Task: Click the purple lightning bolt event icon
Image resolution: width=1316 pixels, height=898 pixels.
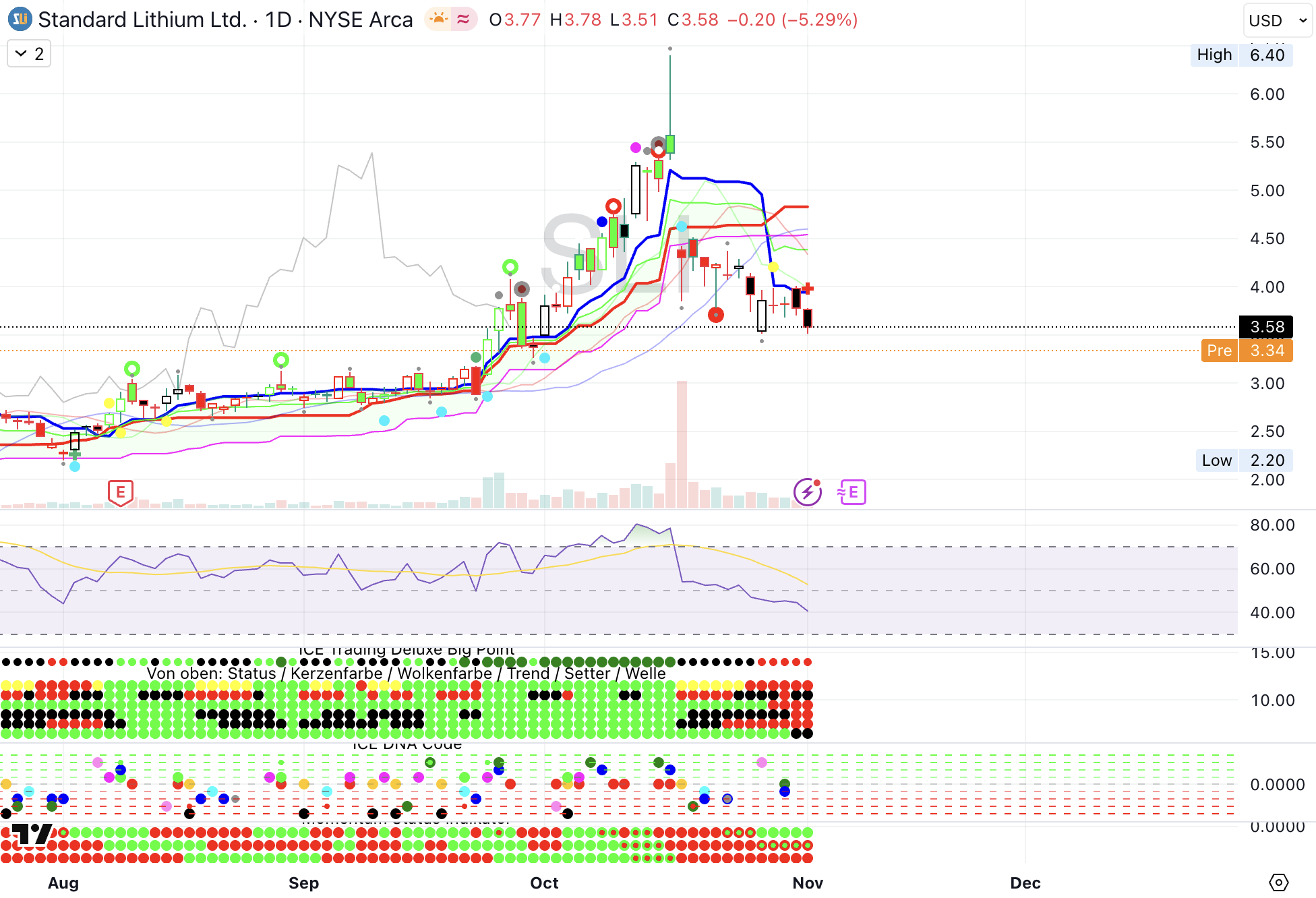Action: (807, 492)
